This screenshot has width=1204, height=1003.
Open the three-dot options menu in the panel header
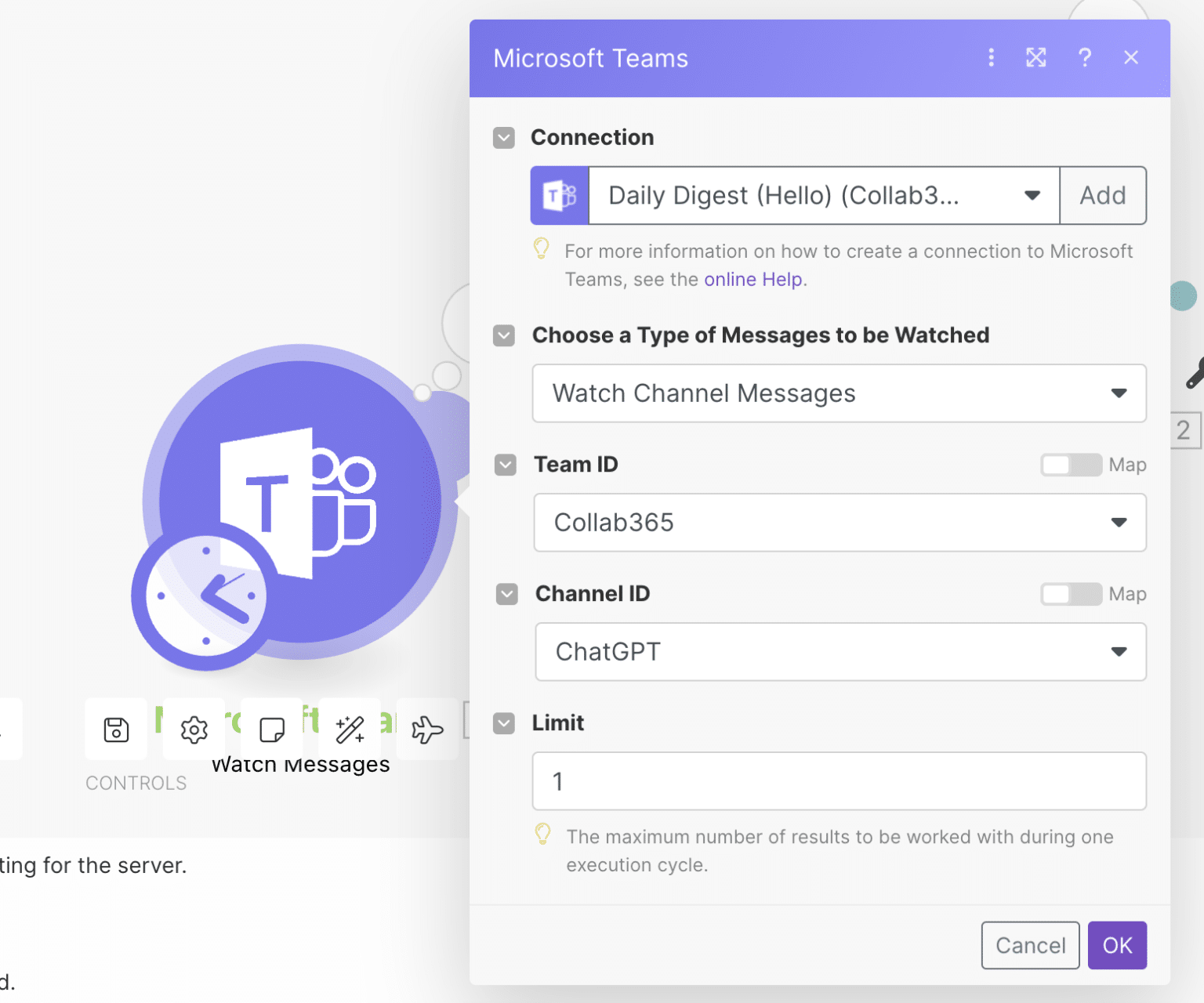991,57
